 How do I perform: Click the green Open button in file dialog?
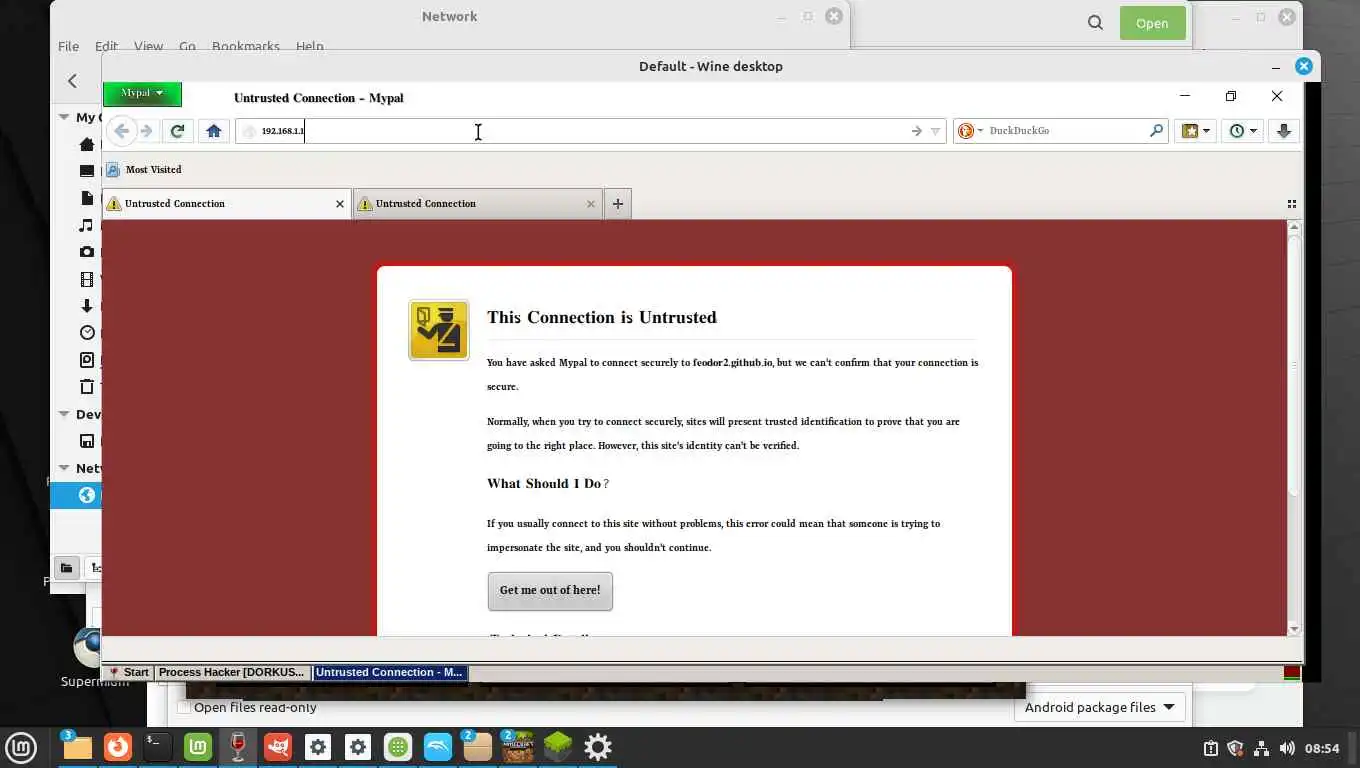(1152, 23)
